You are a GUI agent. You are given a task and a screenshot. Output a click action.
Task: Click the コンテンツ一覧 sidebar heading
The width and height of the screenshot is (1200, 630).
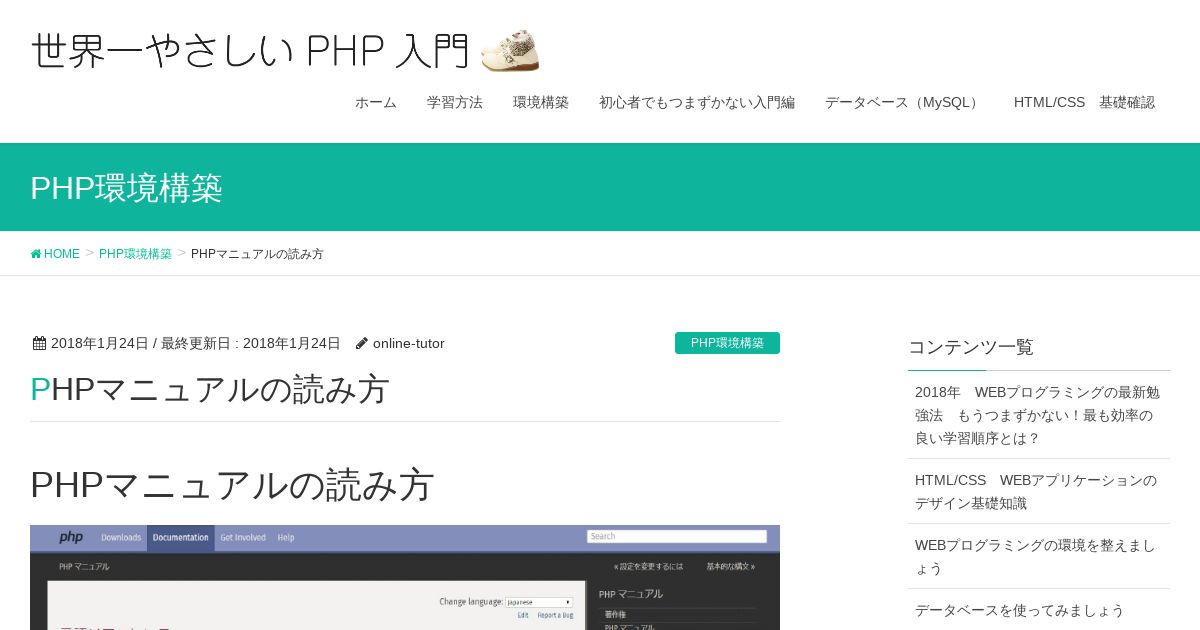971,347
